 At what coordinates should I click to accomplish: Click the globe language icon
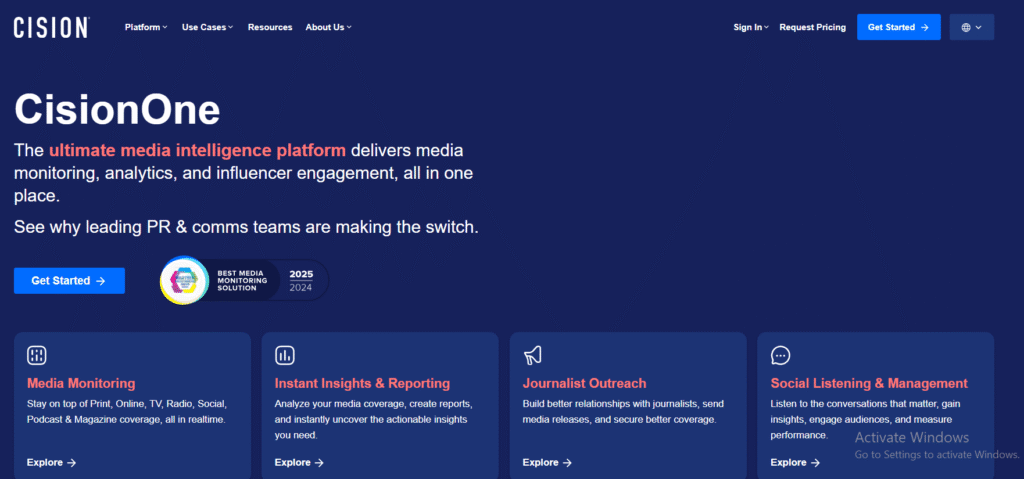[x=971, y=27]
